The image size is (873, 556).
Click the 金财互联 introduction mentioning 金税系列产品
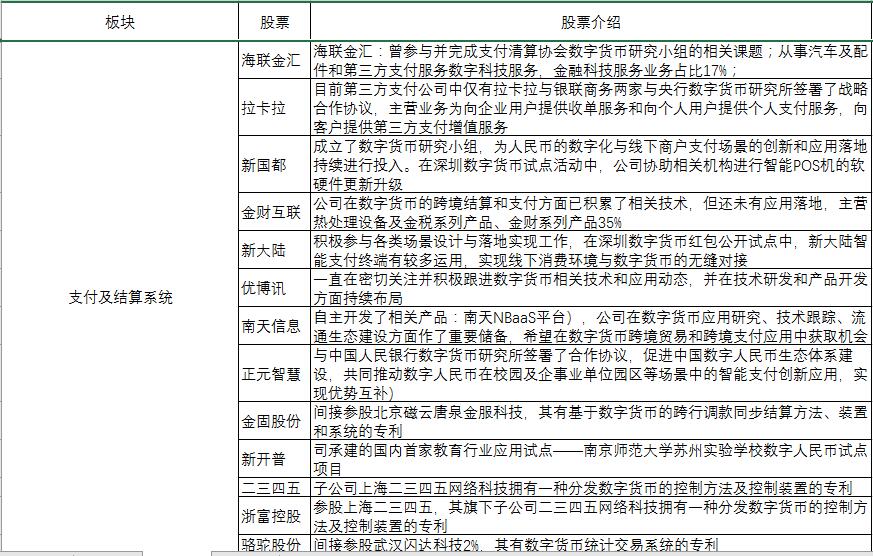pos(591,211)
